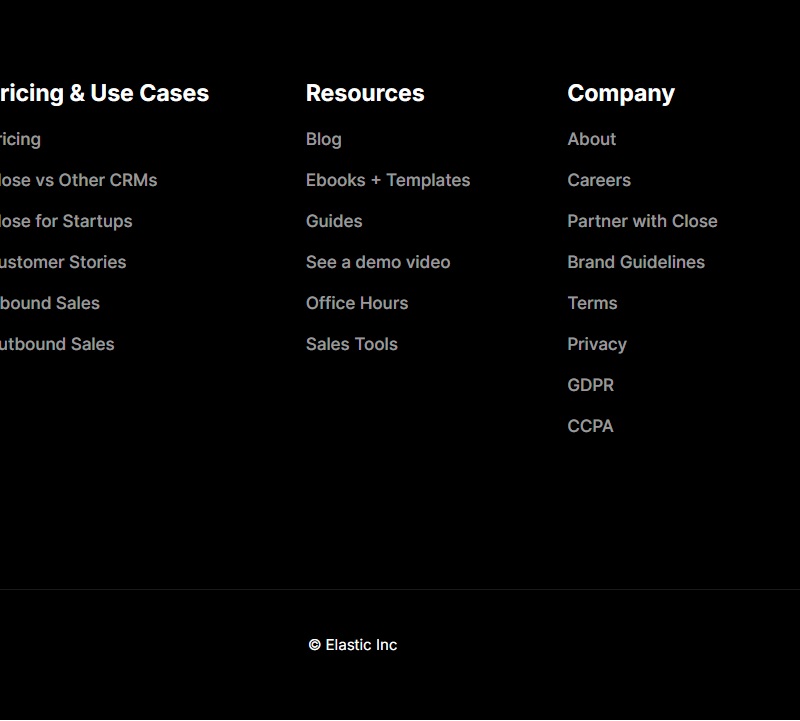Click Close vs Other CRMs link
This screenshot has width=800, height=721.
click(78, 180)
